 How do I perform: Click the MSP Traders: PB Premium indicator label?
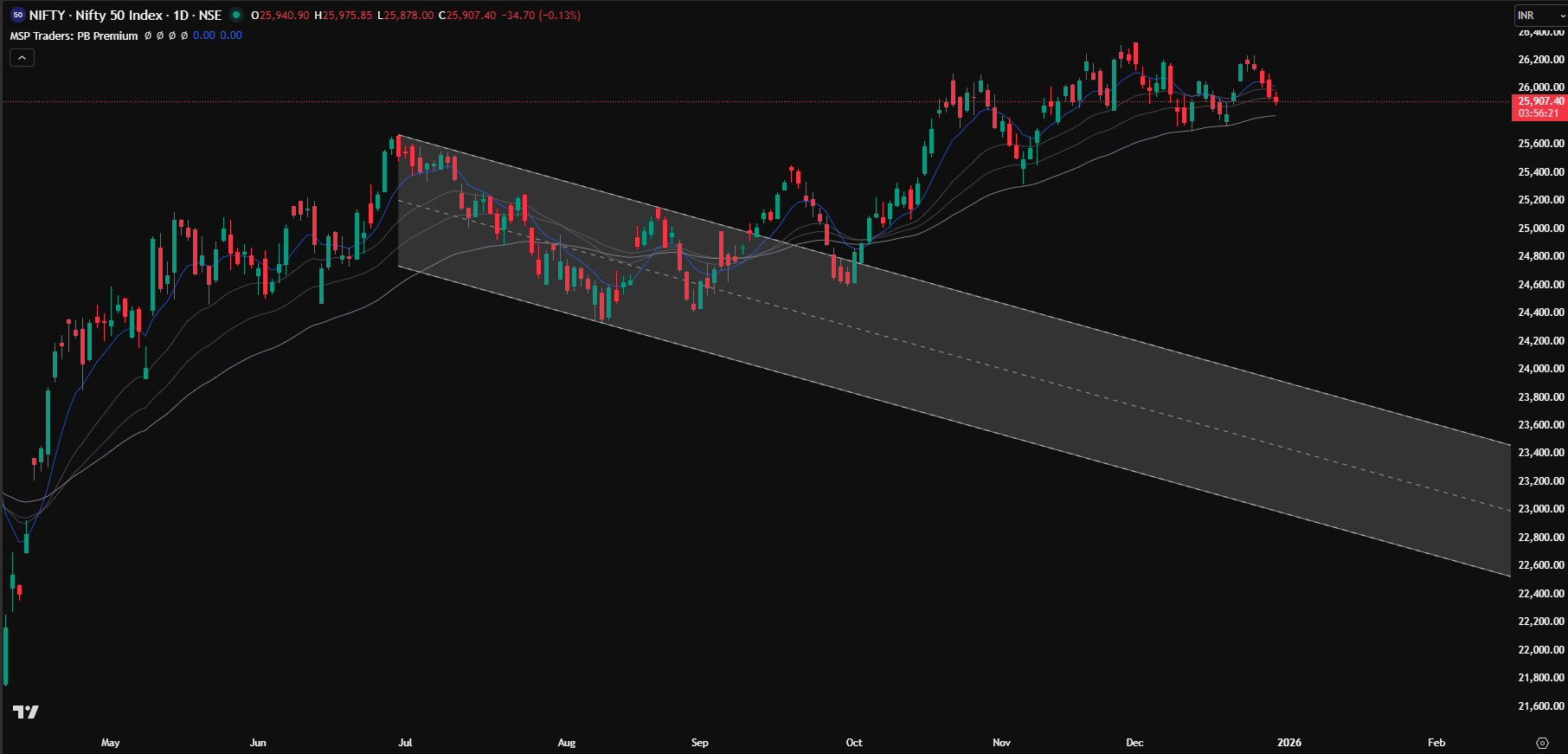(74, 35)
